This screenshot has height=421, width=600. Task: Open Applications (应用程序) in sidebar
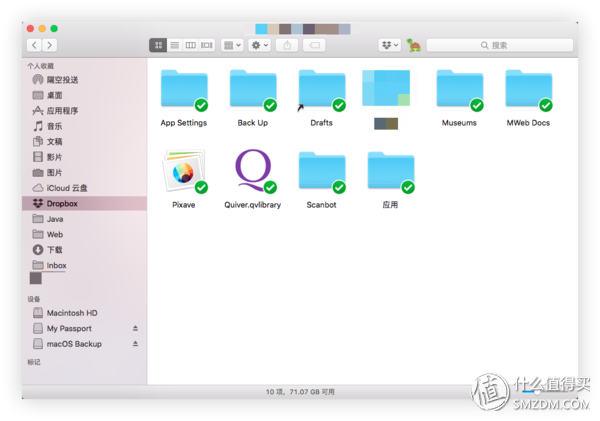click(x=84, y=111)
